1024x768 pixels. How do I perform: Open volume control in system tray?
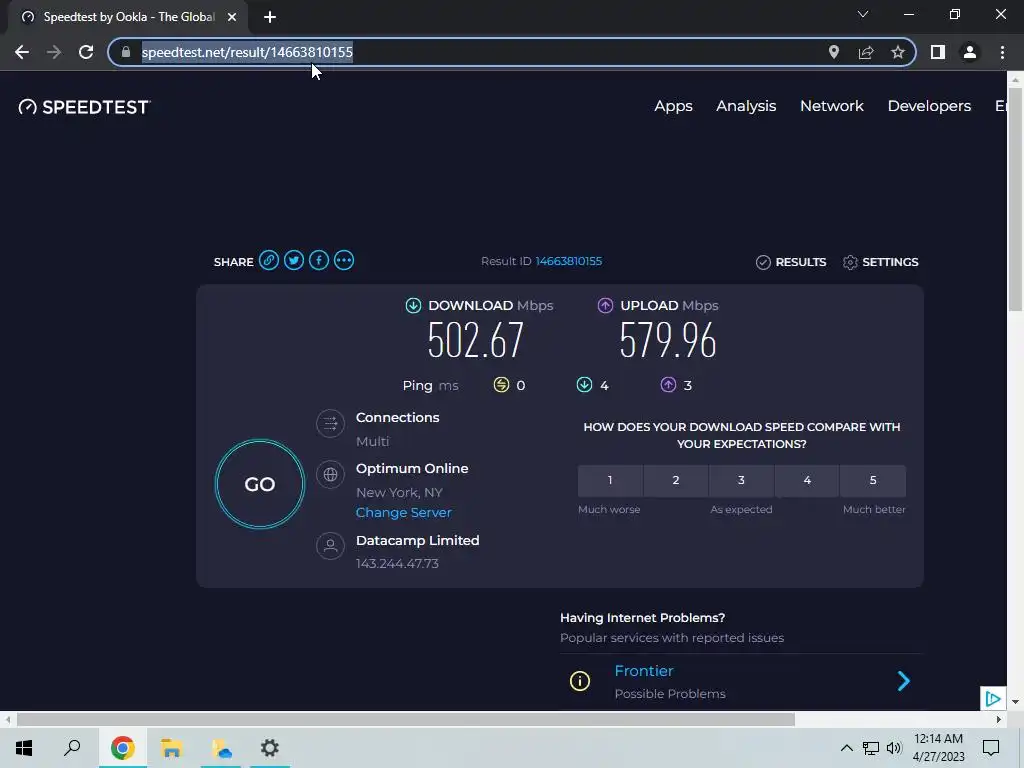tap(894, 748)
